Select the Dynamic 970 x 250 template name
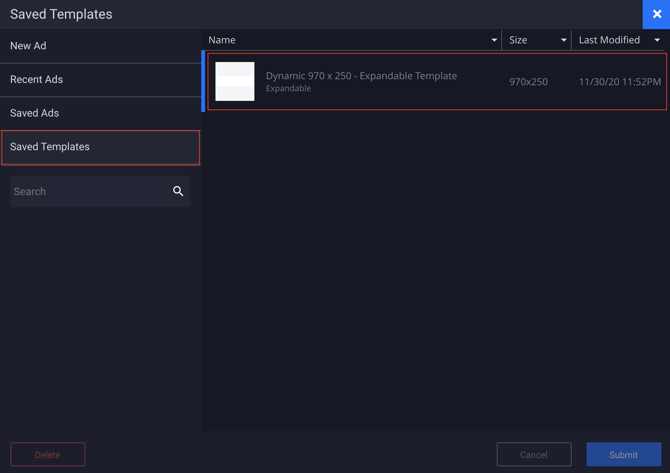Screen dimensions: 670x473 coord(361,76)
